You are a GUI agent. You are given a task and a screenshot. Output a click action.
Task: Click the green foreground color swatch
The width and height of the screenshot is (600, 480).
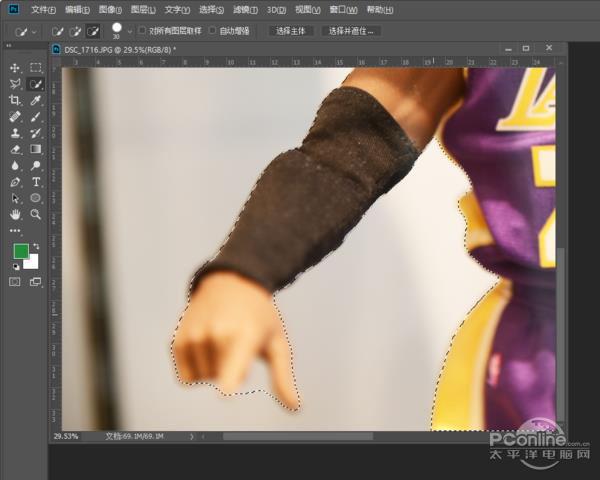pyautogui.click(x=21, y=252)
